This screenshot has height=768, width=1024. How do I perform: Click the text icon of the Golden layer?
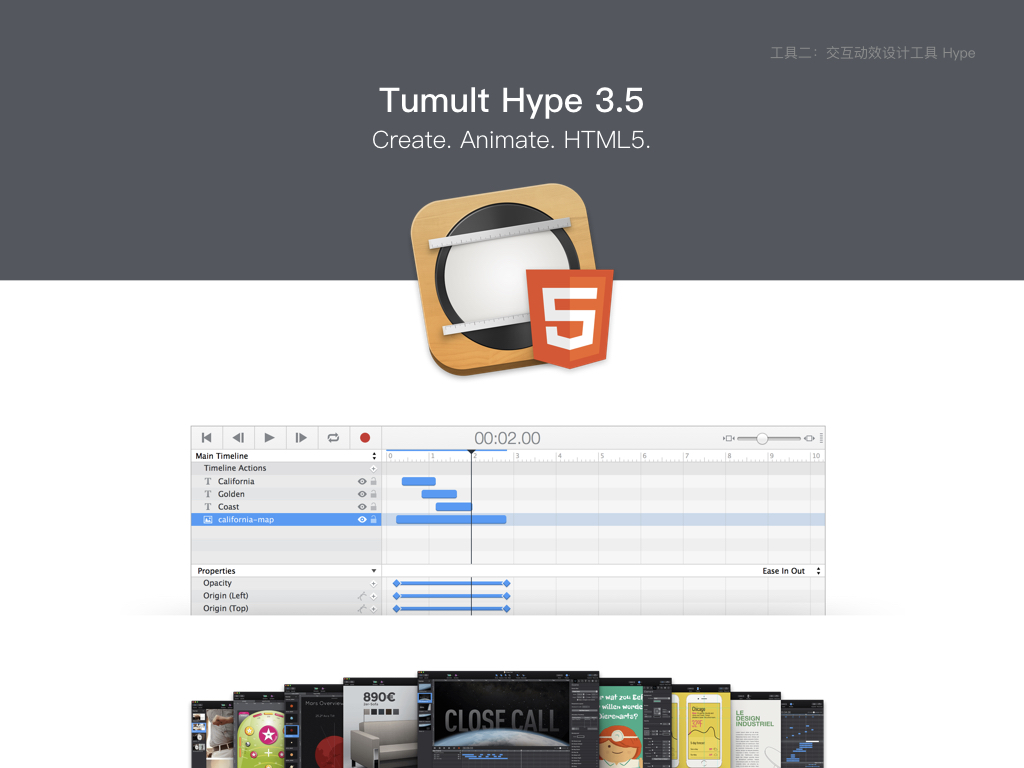pos(208,494)
